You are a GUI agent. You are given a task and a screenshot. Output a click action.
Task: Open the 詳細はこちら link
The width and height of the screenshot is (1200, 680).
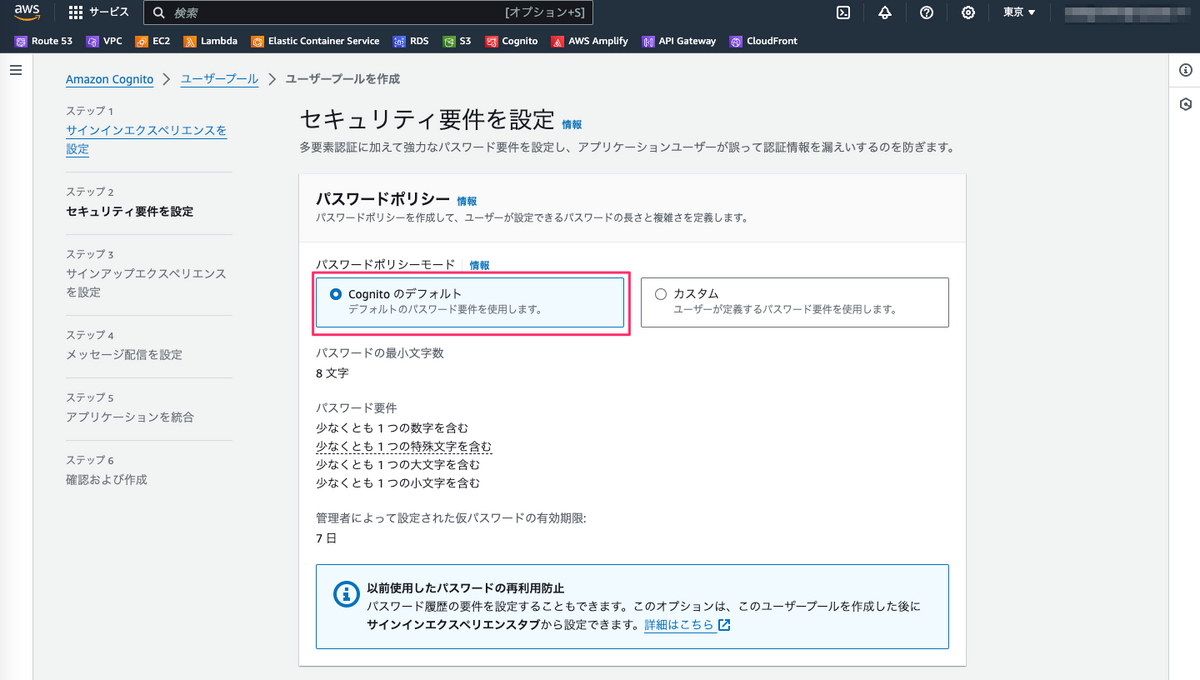point(680,625)
